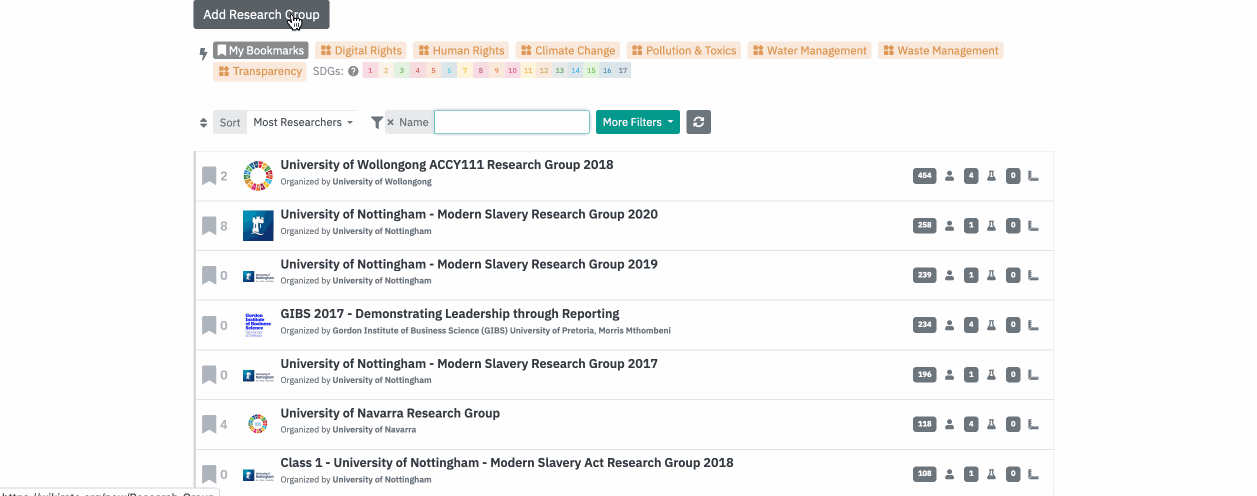The image size is (1257, 496).
Task: Open Nottingham Modern Slavery Research Group 2020
Action: coord(469,214)
